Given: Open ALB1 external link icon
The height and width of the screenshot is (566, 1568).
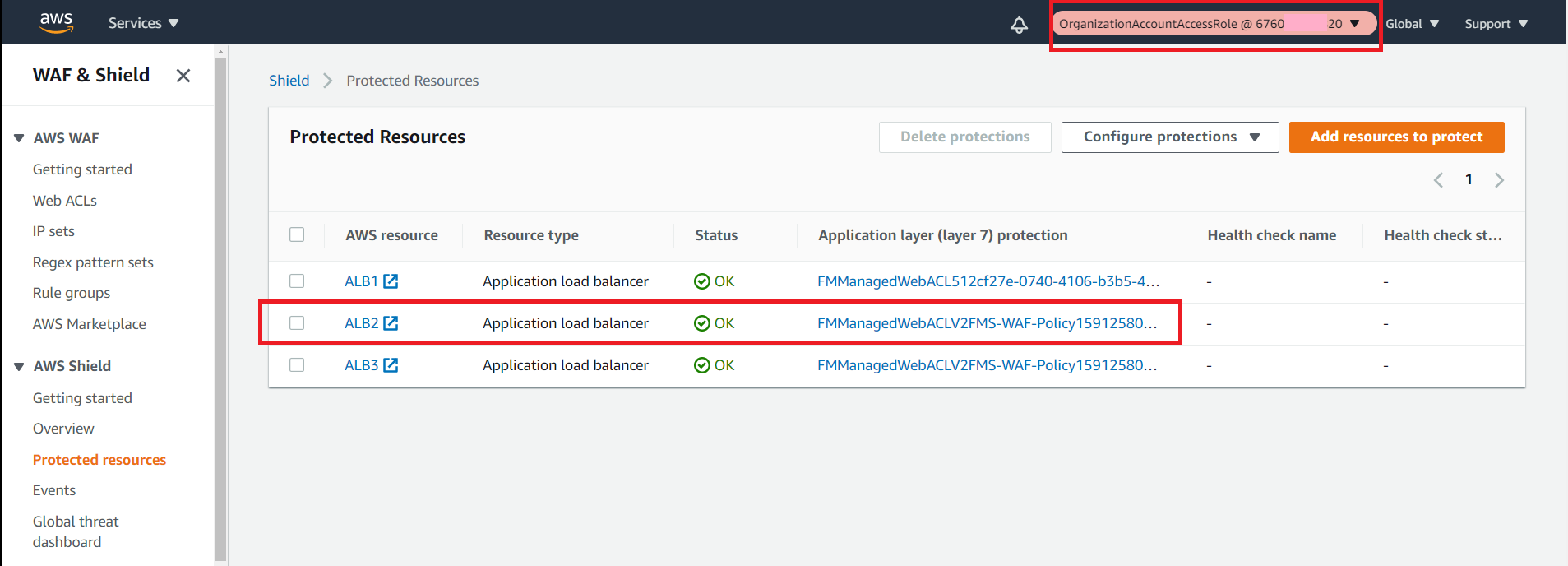Looking at the screenshot, I should pyautogui.click(x=391, y=281).
